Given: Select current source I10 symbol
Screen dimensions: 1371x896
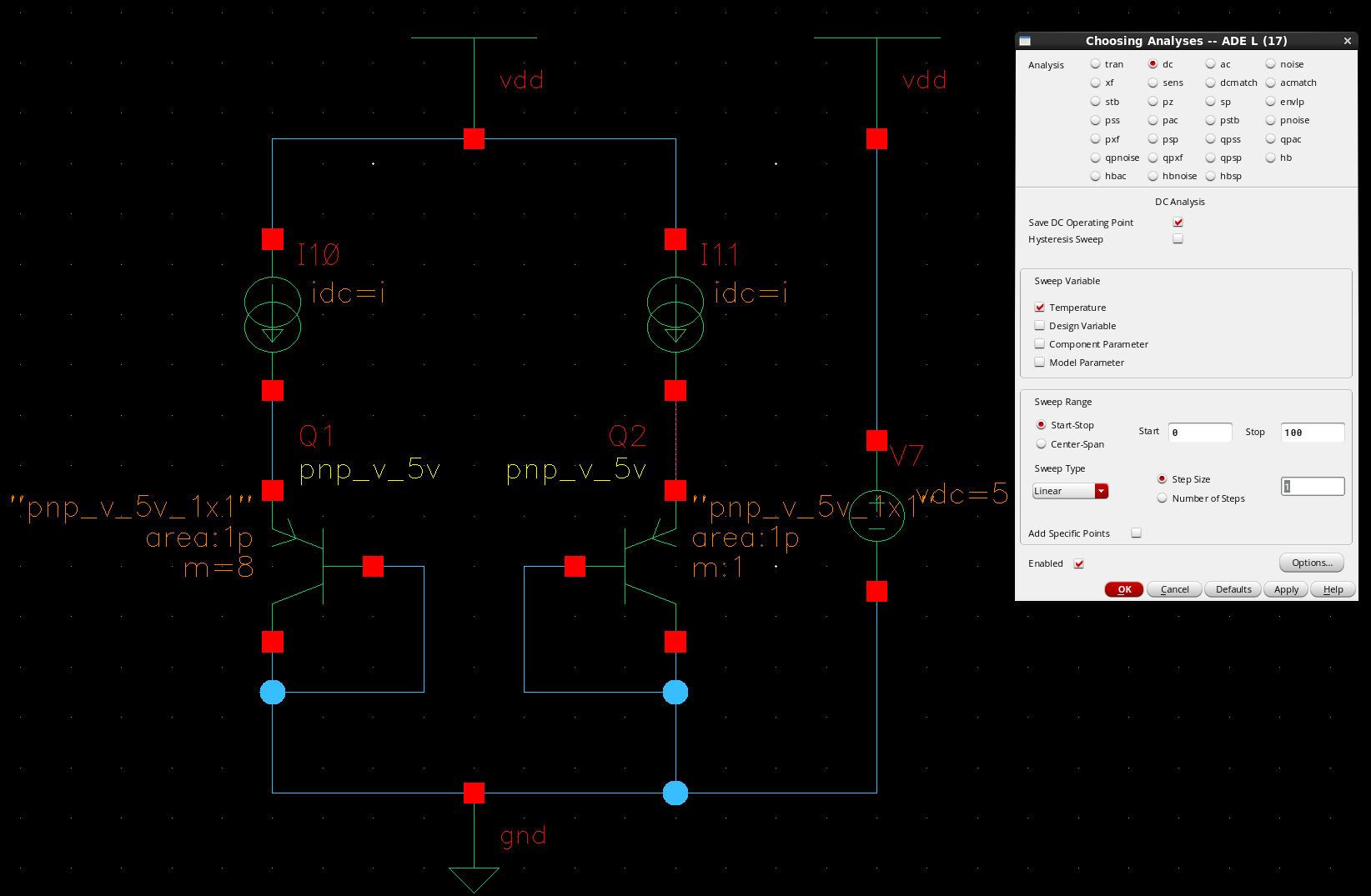Looking at the screenshot, I should coord(273,314).
